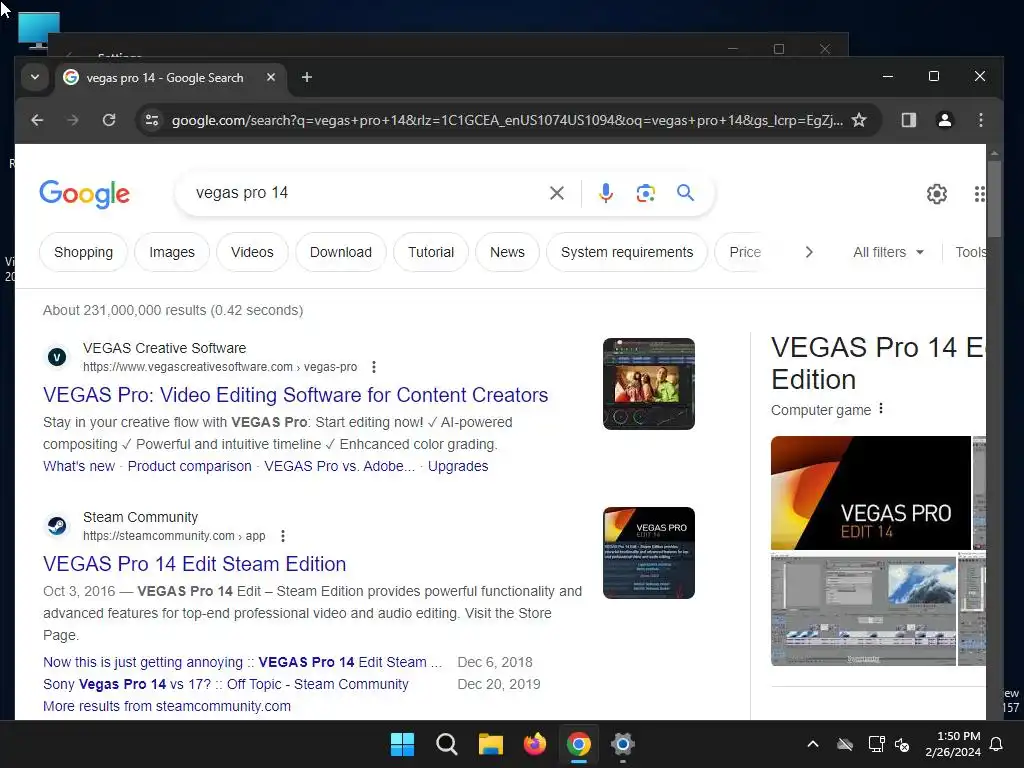
Task: Open More results from steamcommunity.com
Action: (x=167, y=707)
